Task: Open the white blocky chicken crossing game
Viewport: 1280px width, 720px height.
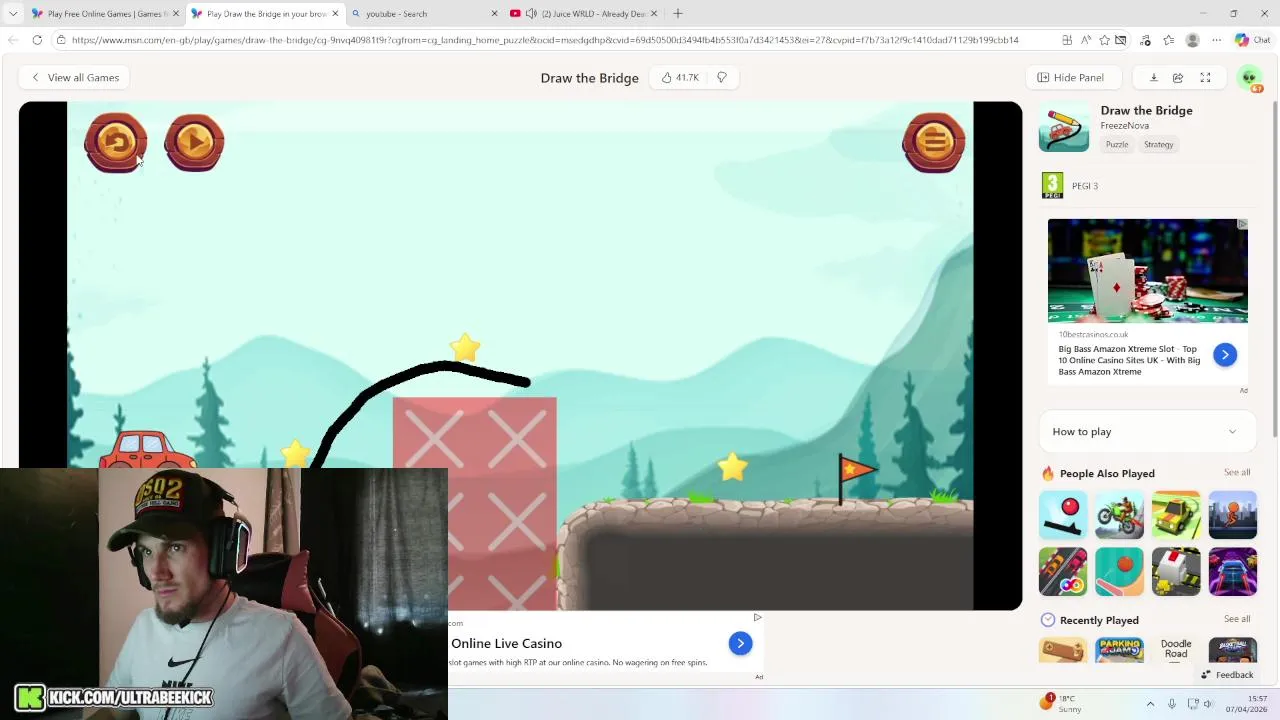Action: [1176, 571]
